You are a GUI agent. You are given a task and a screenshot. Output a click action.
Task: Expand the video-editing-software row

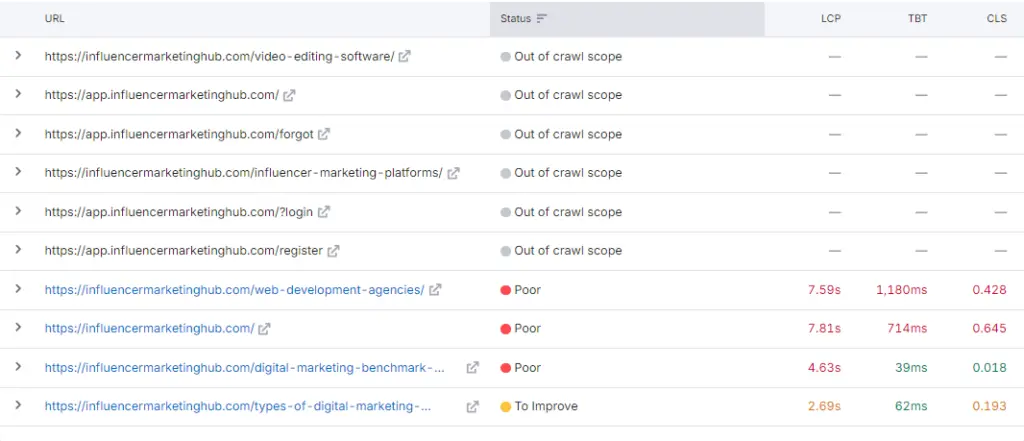point(18,56)
